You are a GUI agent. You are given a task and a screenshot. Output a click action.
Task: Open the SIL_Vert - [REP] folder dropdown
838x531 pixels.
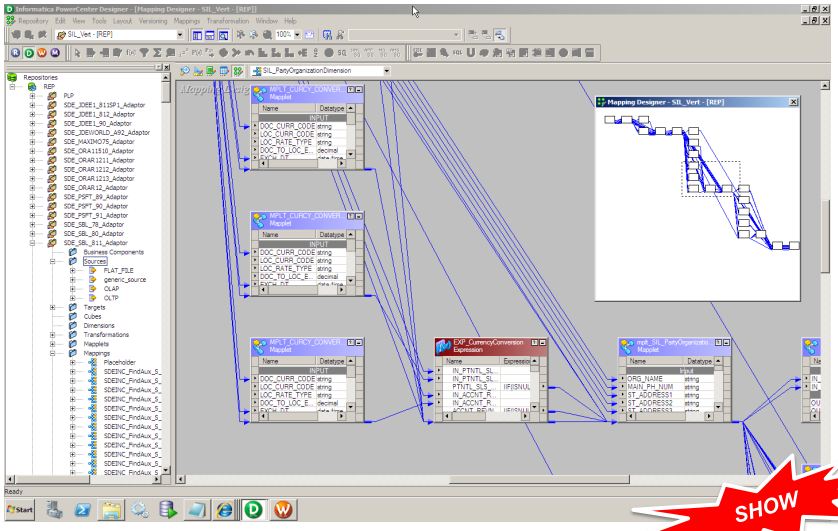point(180,35)
